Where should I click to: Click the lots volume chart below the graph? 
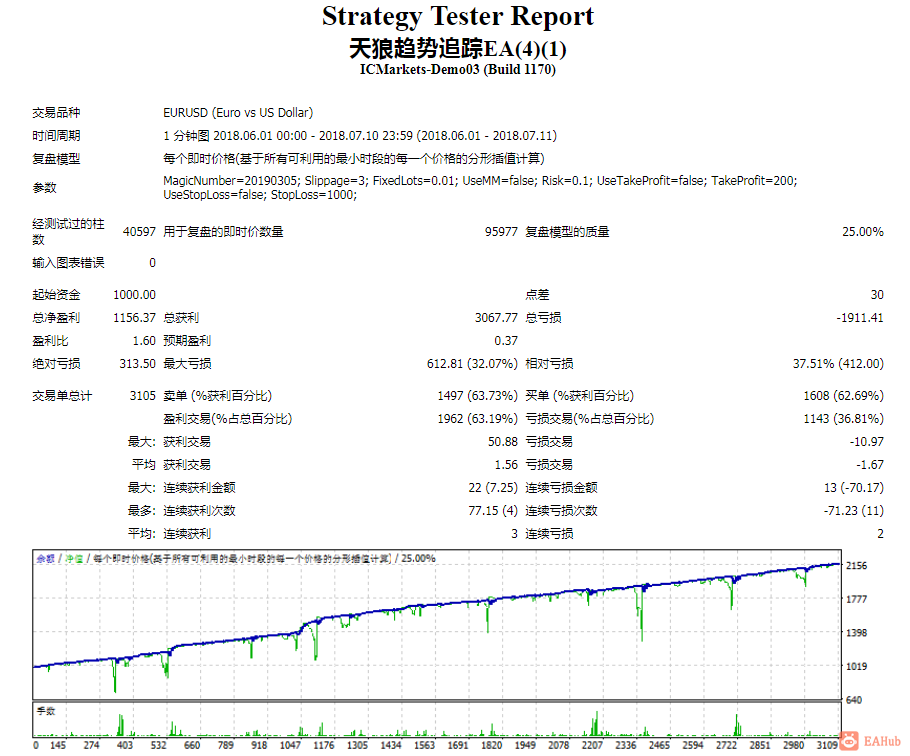click(x=436, y=719)
